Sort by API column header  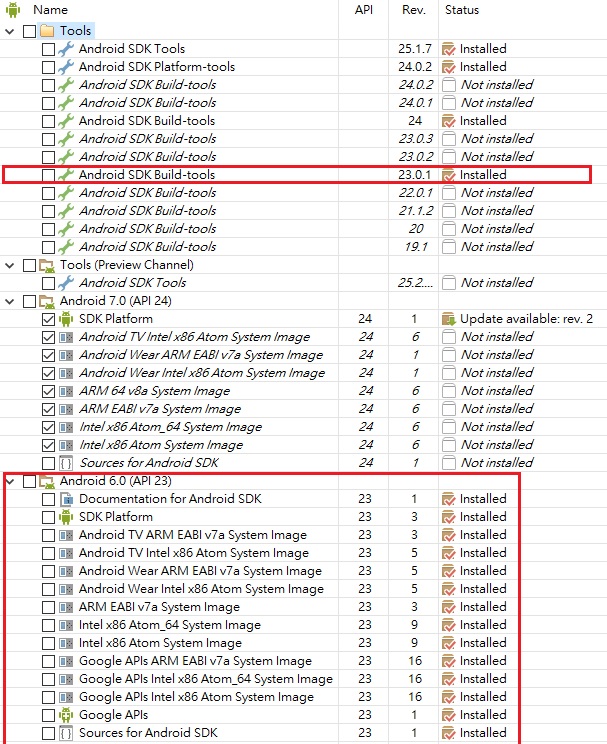coord(364,10)
